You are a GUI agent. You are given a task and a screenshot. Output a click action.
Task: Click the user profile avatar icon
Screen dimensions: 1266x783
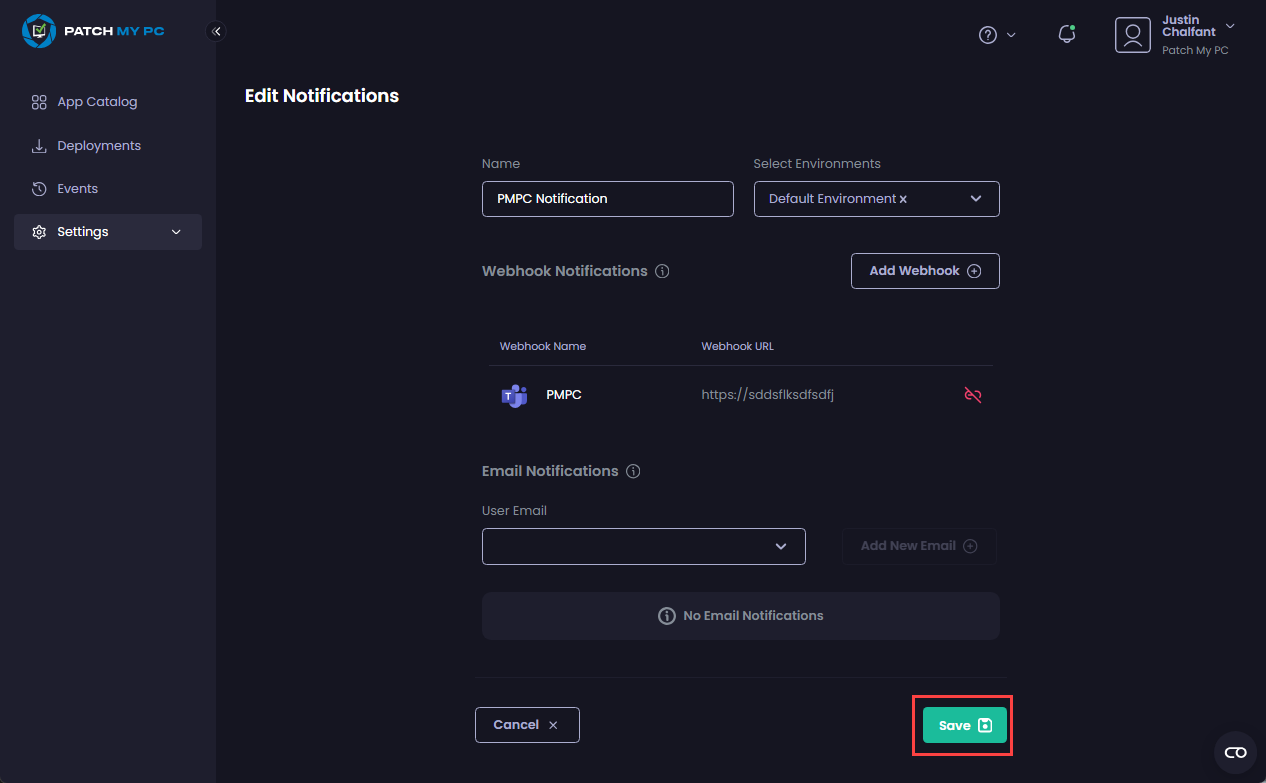click(1133, 35)
